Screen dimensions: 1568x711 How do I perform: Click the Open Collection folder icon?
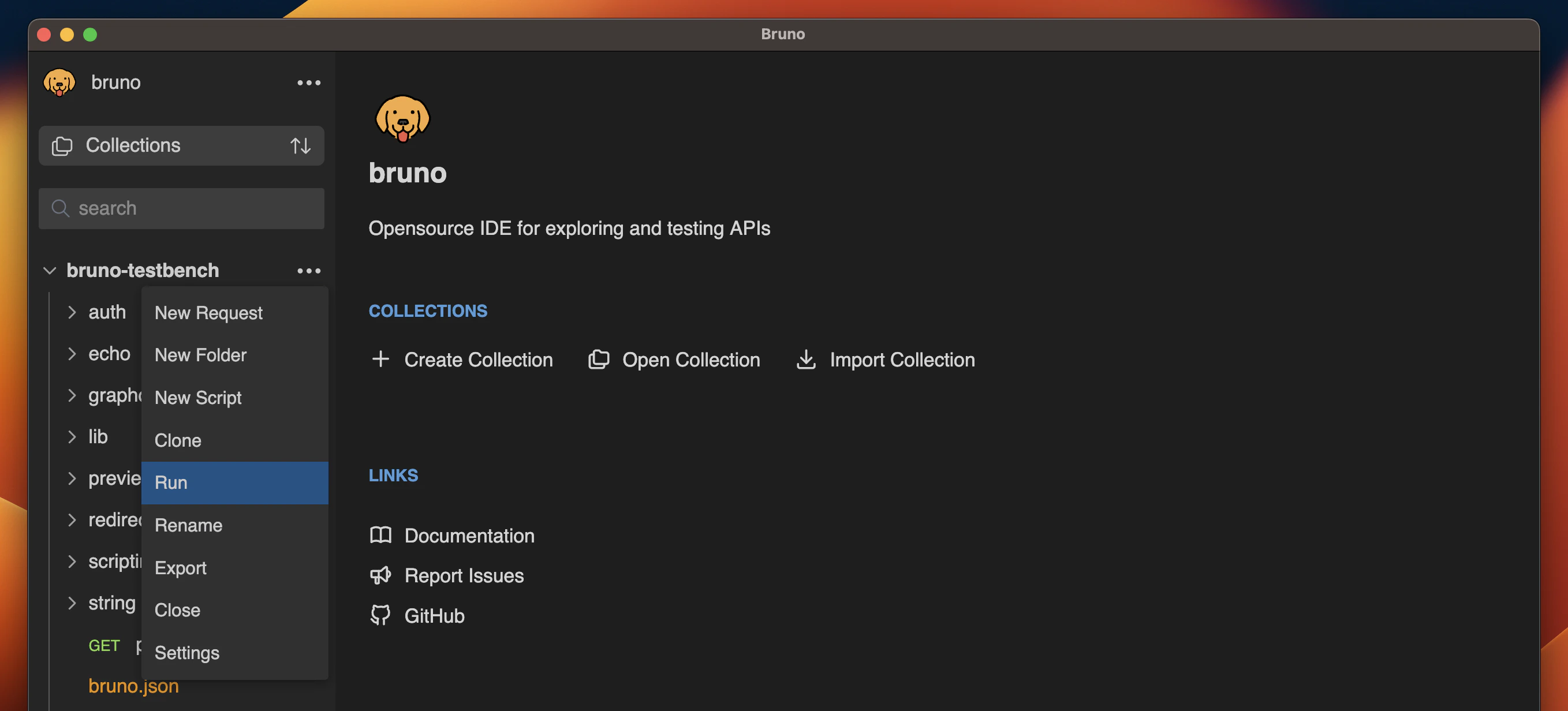[598, 359]
